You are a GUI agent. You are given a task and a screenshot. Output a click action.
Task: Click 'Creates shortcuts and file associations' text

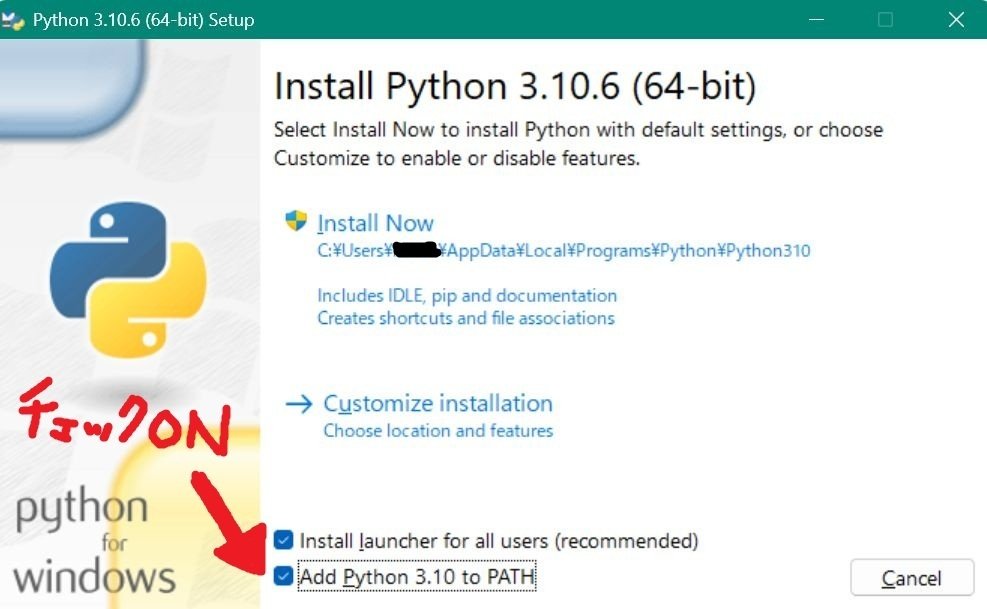pyautogui.click(x=466, y=318)
